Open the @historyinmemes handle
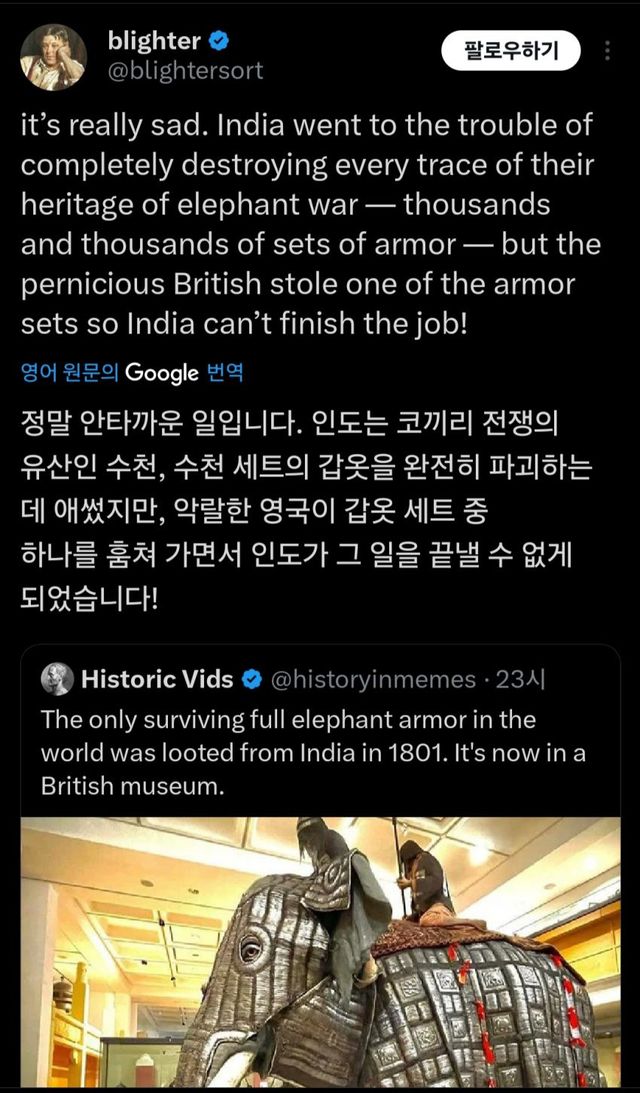The image size is (640, 1093). [374, 680]
